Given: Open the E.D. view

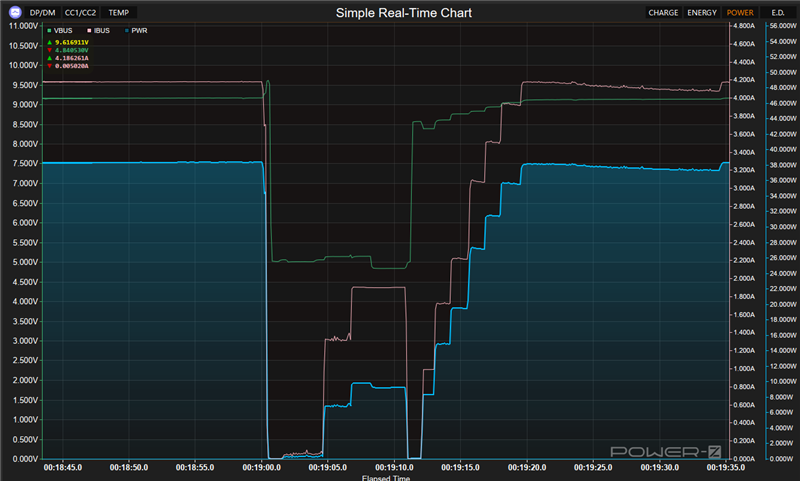Looking at the screenshot, I should (x=778, y=13).
